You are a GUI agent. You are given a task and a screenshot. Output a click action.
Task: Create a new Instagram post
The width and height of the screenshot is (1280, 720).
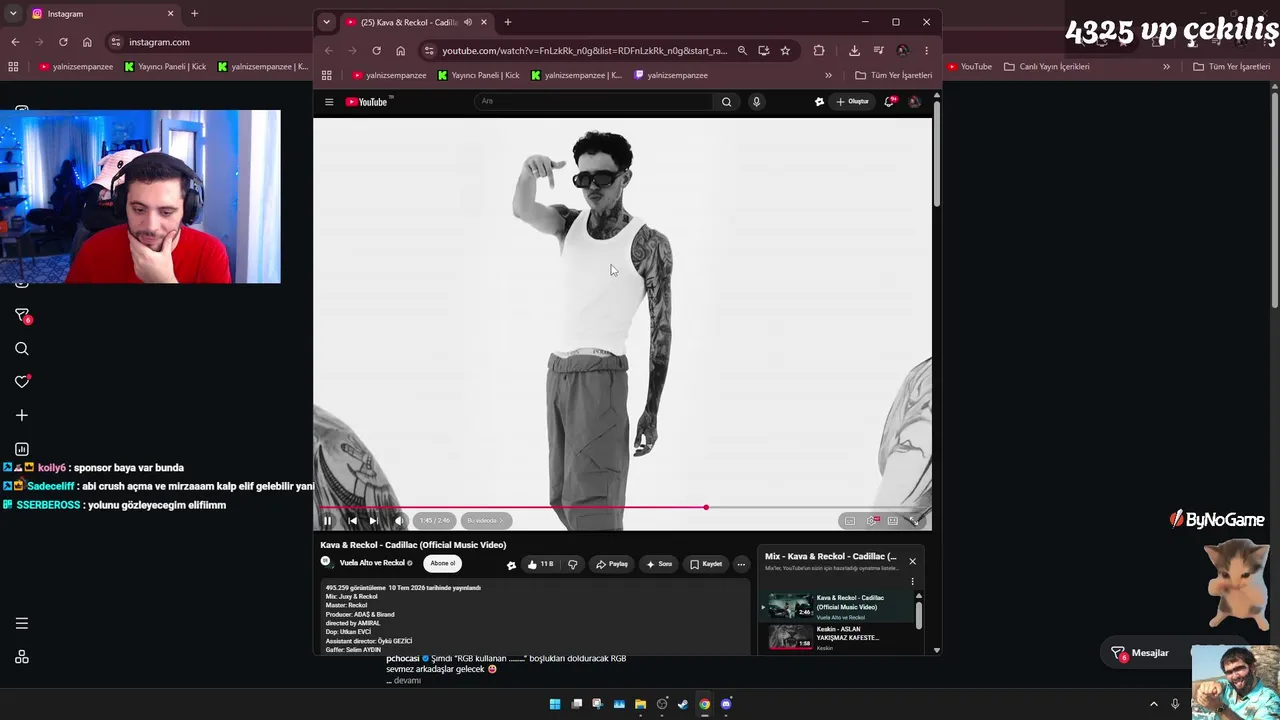22,415
